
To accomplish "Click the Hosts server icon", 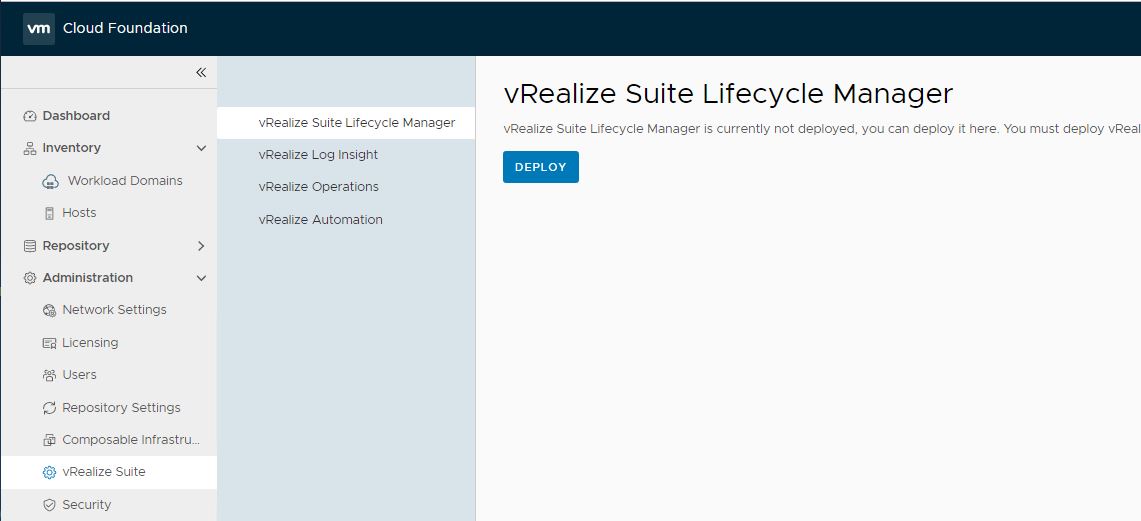I will [50, 213].
